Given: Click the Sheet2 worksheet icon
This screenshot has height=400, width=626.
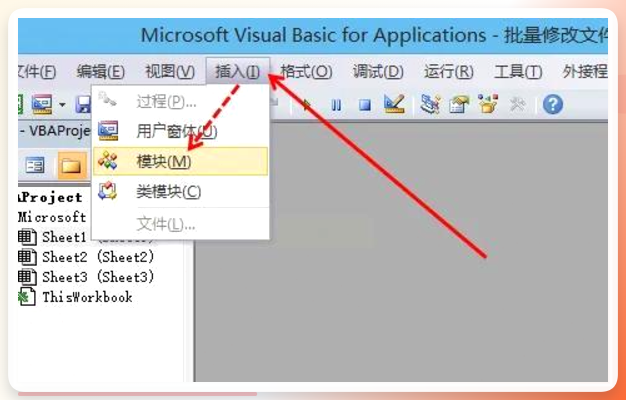Looking at the screenshot, I should (27, 257).
